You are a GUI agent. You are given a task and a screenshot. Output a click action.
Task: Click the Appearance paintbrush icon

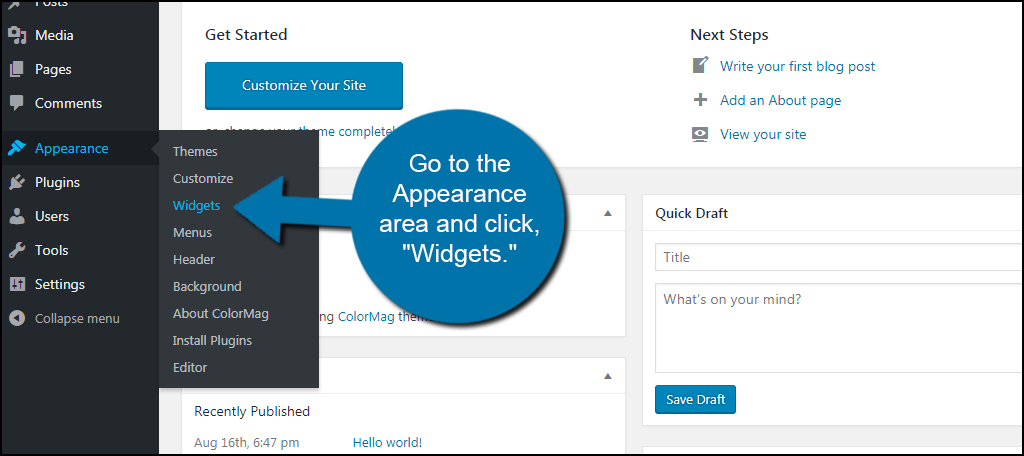tap(17, 149)
